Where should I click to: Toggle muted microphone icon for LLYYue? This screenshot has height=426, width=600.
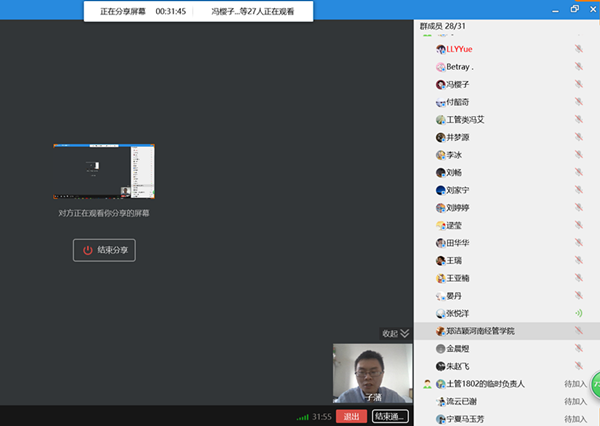[x=578, y=49]
